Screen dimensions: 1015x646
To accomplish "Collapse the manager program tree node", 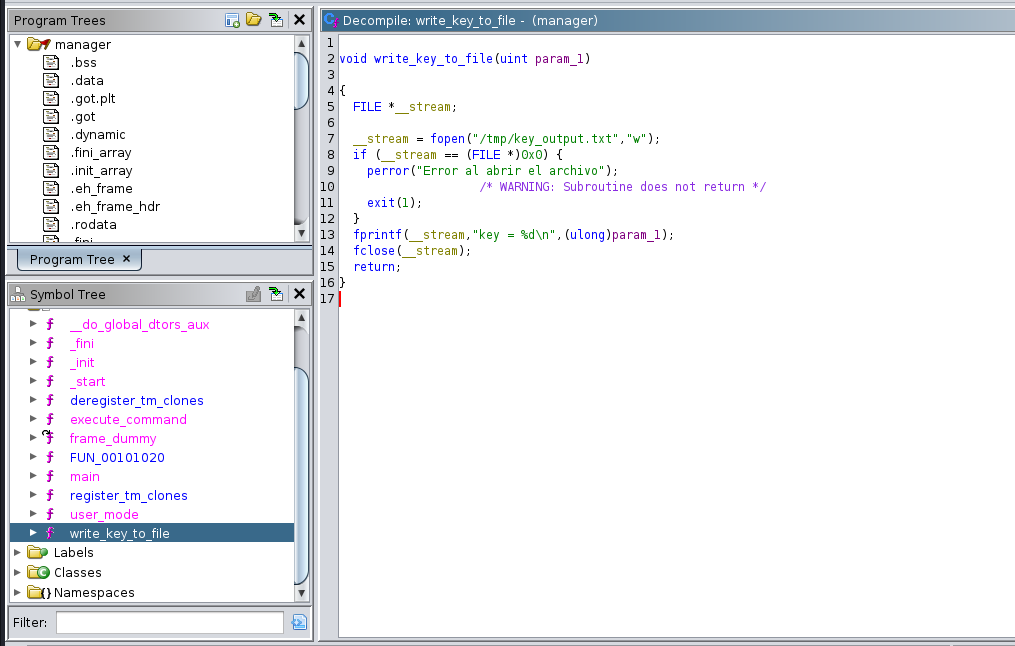I will pos(17,44).
